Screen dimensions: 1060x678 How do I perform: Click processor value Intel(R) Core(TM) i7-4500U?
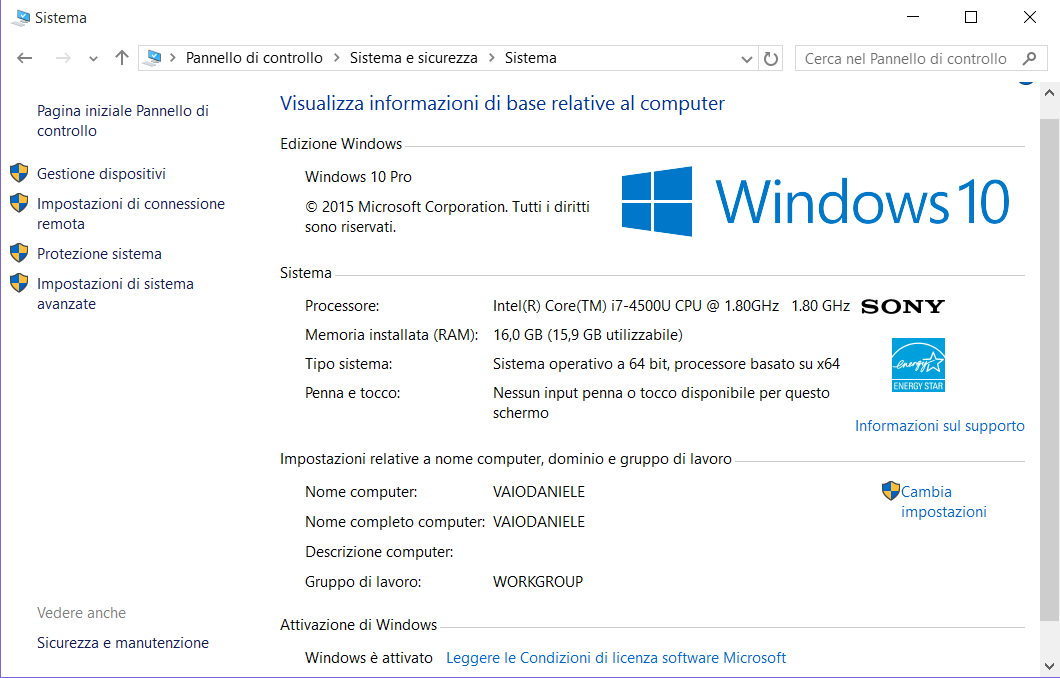(x=671, y=306)
